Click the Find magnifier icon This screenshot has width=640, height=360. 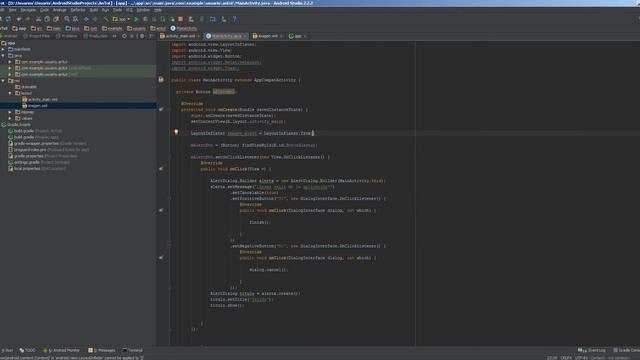tap(67, 19)
